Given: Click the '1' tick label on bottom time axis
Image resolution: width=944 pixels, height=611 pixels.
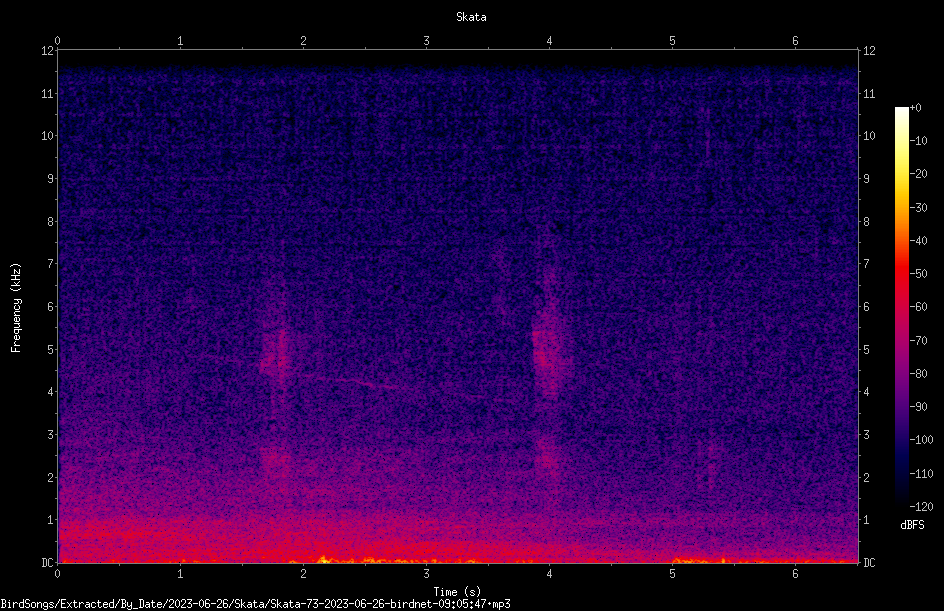Looking at the screenshot, I should click(180, 574).
